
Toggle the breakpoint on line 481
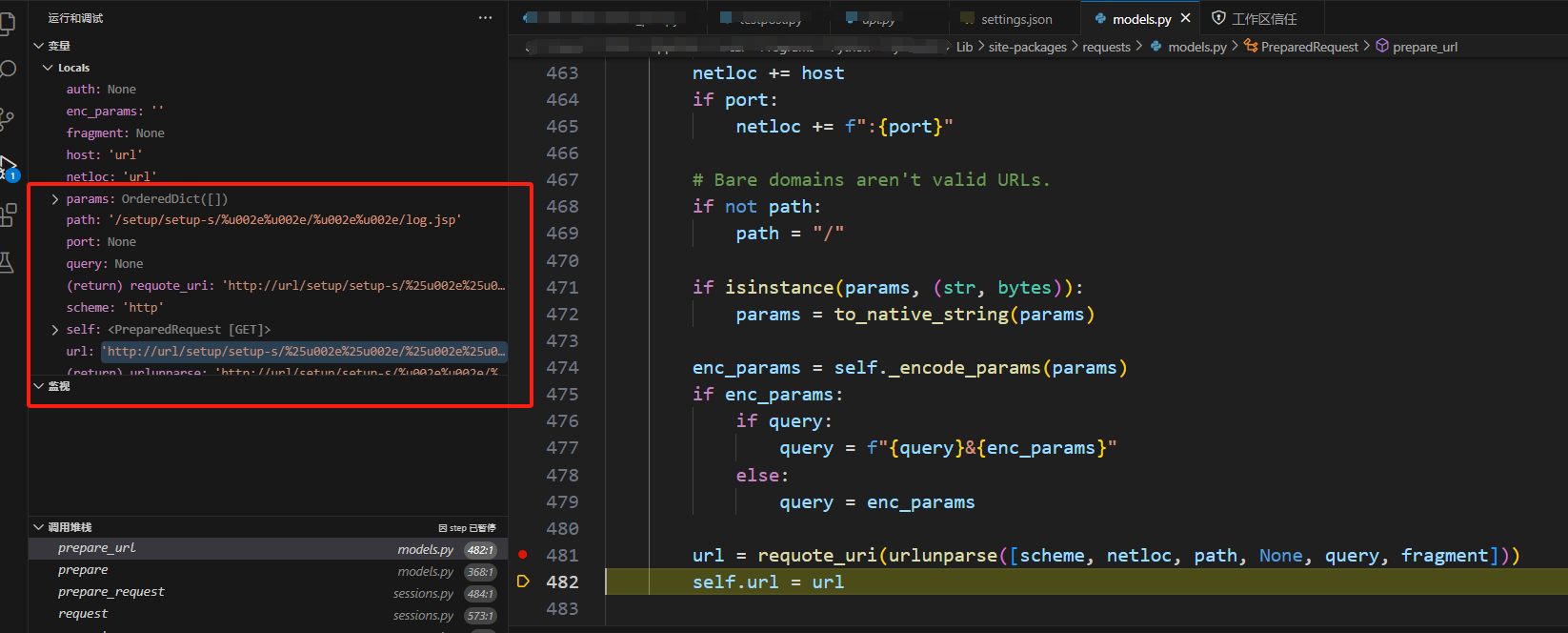[523, 555]
